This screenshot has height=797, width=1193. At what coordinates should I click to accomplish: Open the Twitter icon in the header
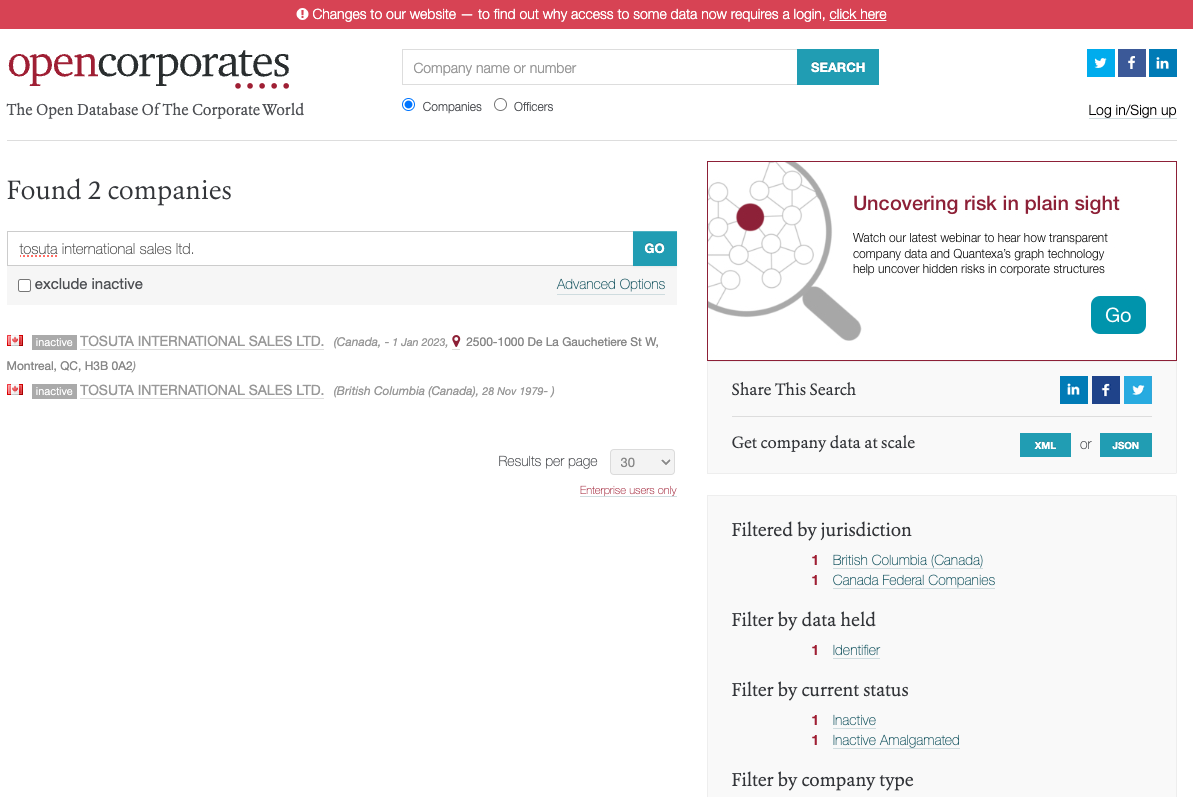click(x=1100, y=63)
